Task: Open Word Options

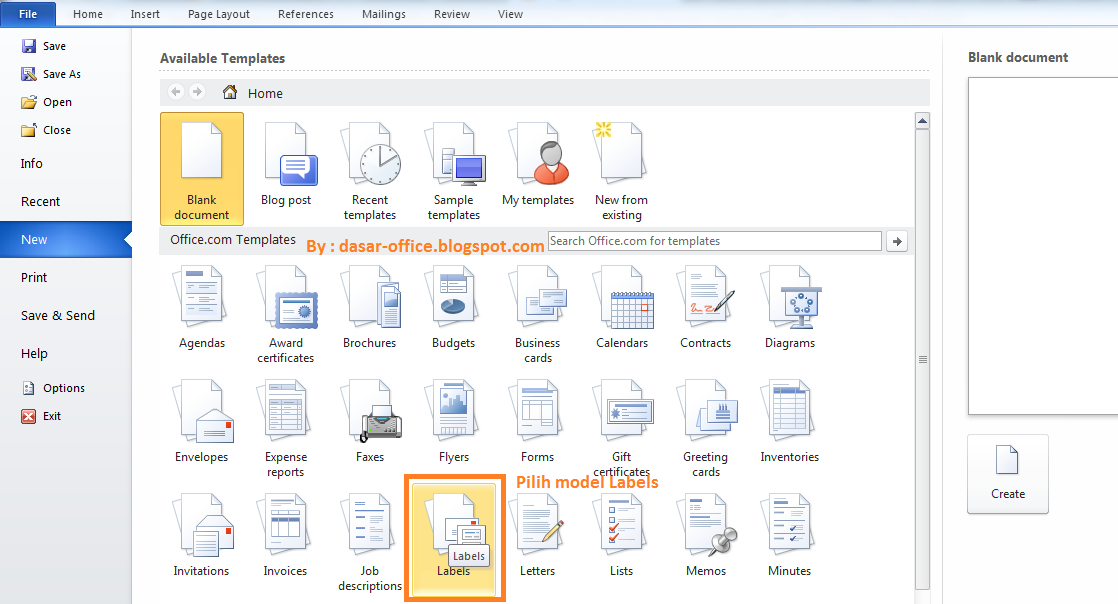Action: [53, 388]
